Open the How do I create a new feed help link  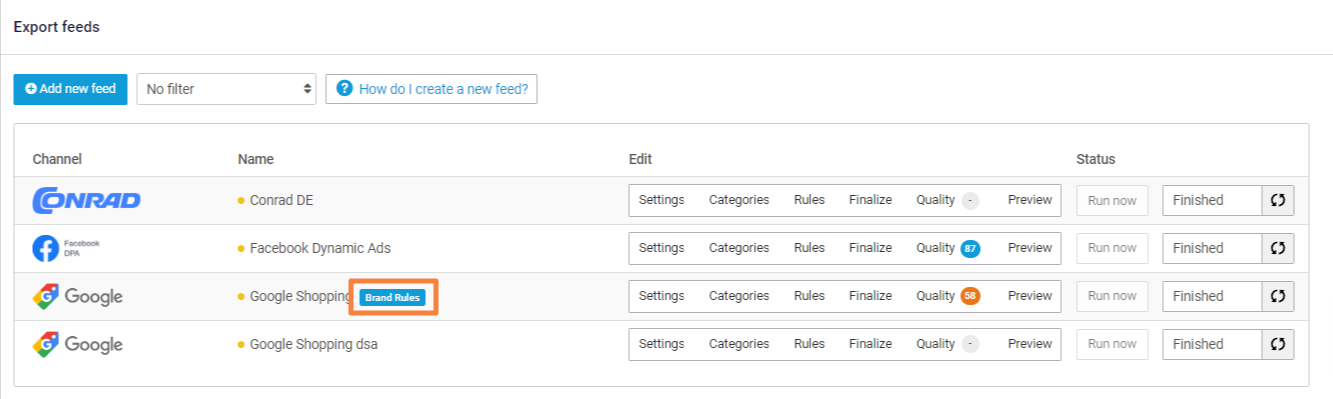click(432, 89)
